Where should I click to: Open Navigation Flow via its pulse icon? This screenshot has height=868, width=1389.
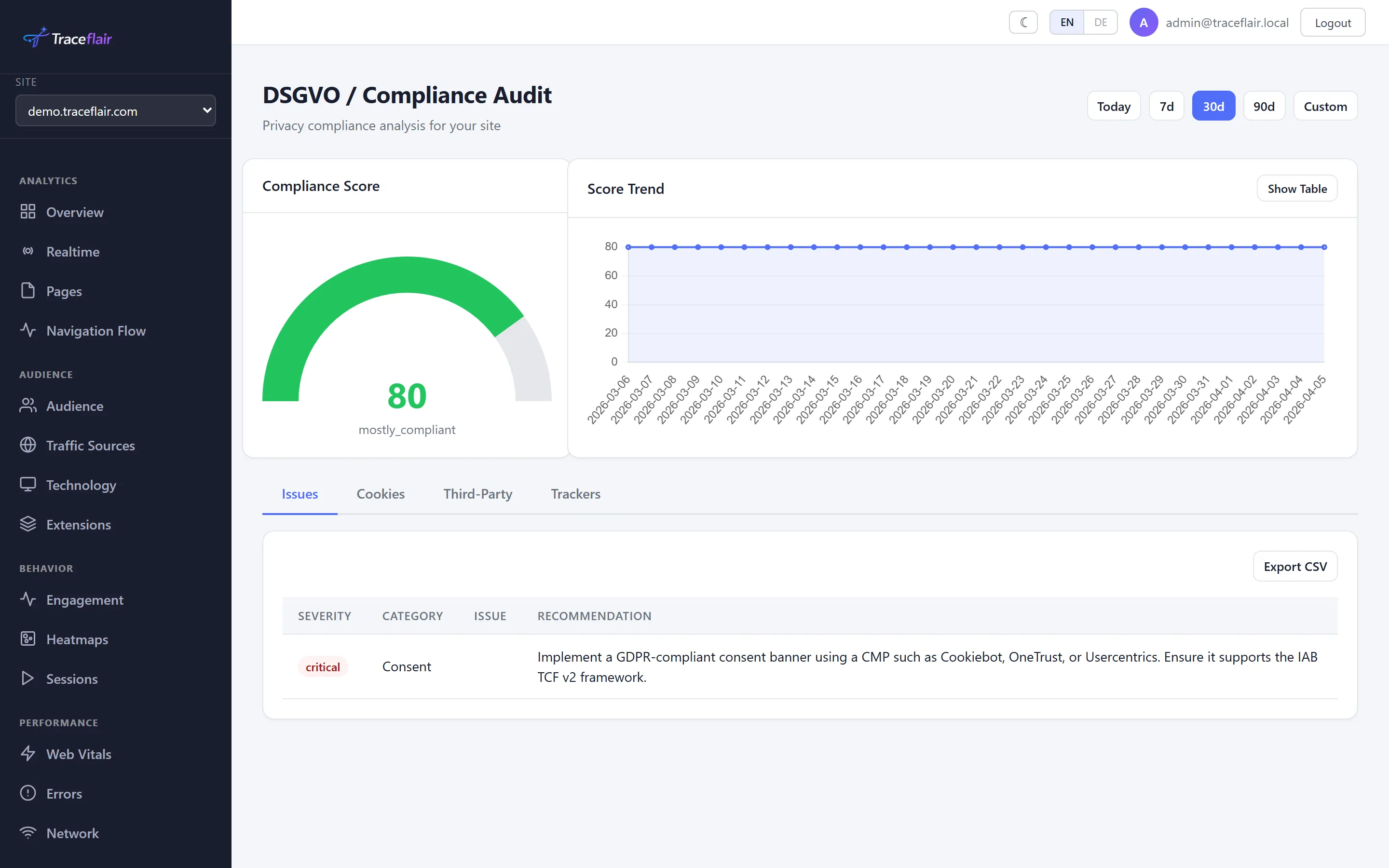pyautogui.click(x=27, y=330)
